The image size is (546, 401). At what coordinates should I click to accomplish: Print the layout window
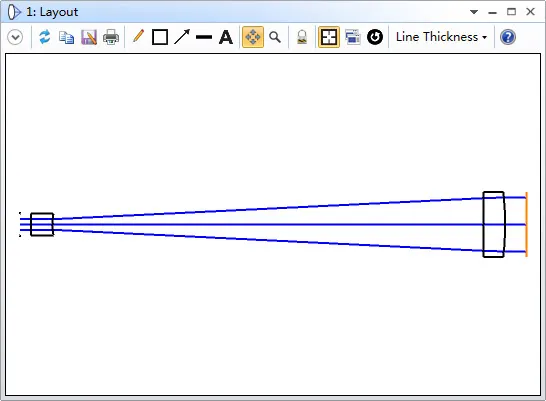tap(111, 37)
